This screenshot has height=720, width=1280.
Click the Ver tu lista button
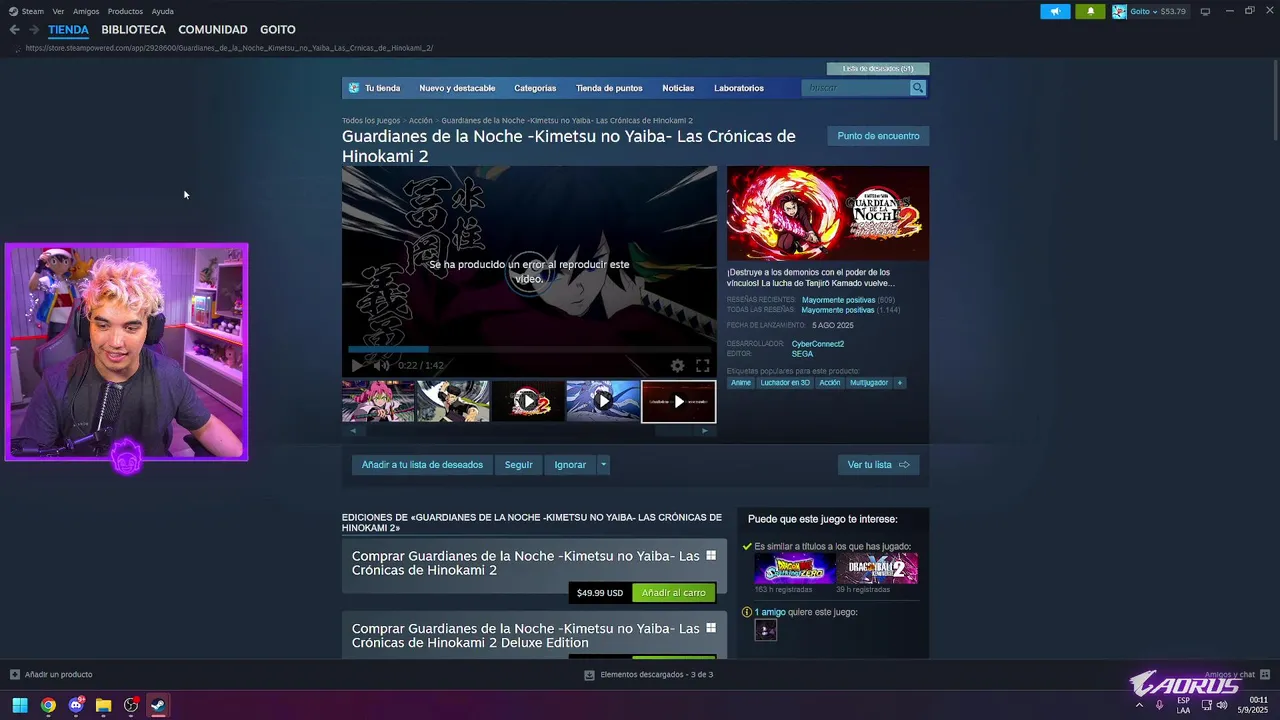pyautogui.click(x=878, y=465)
